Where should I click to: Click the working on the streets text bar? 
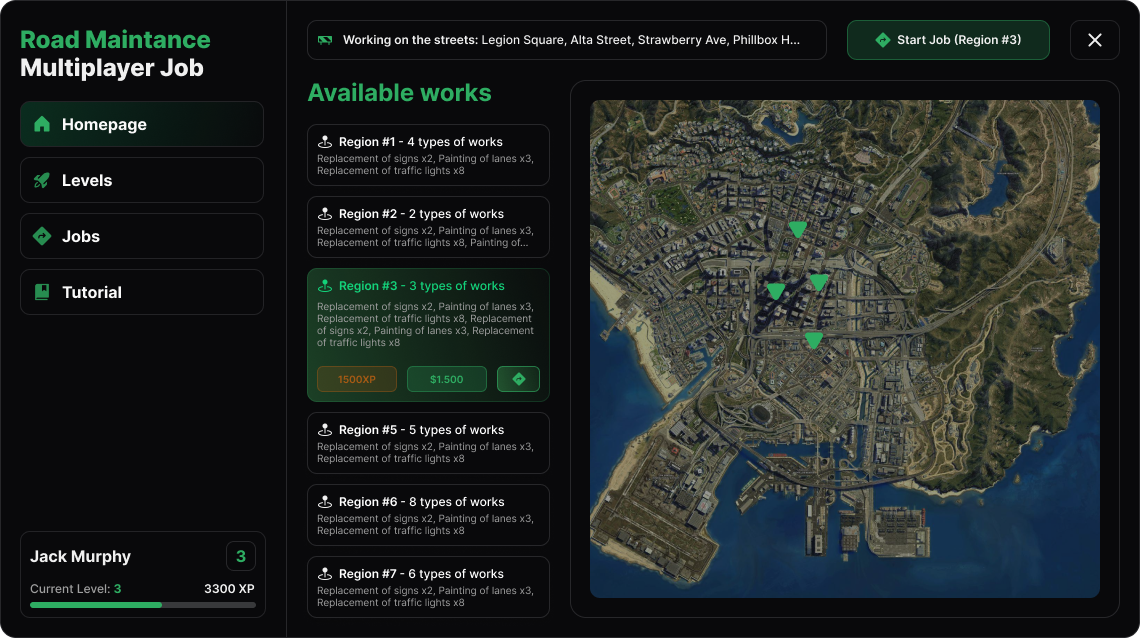click(x=566, y=40)
